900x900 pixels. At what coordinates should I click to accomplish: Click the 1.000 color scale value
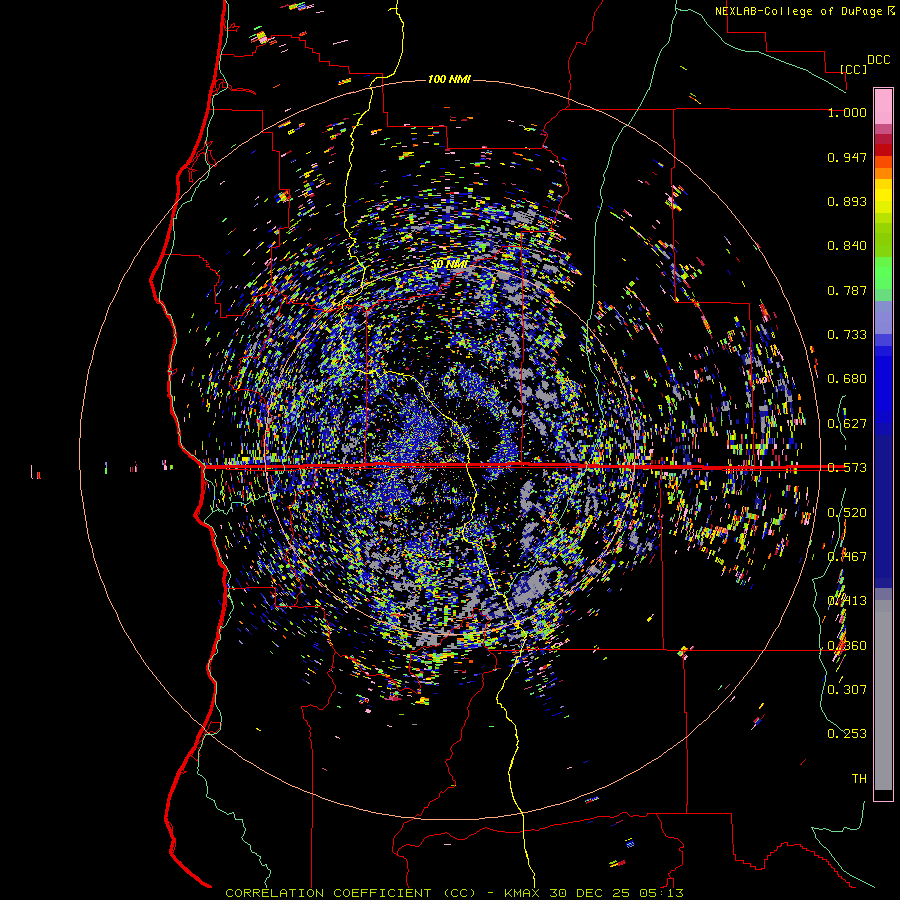pyautogui.click(x=847, y=112)
